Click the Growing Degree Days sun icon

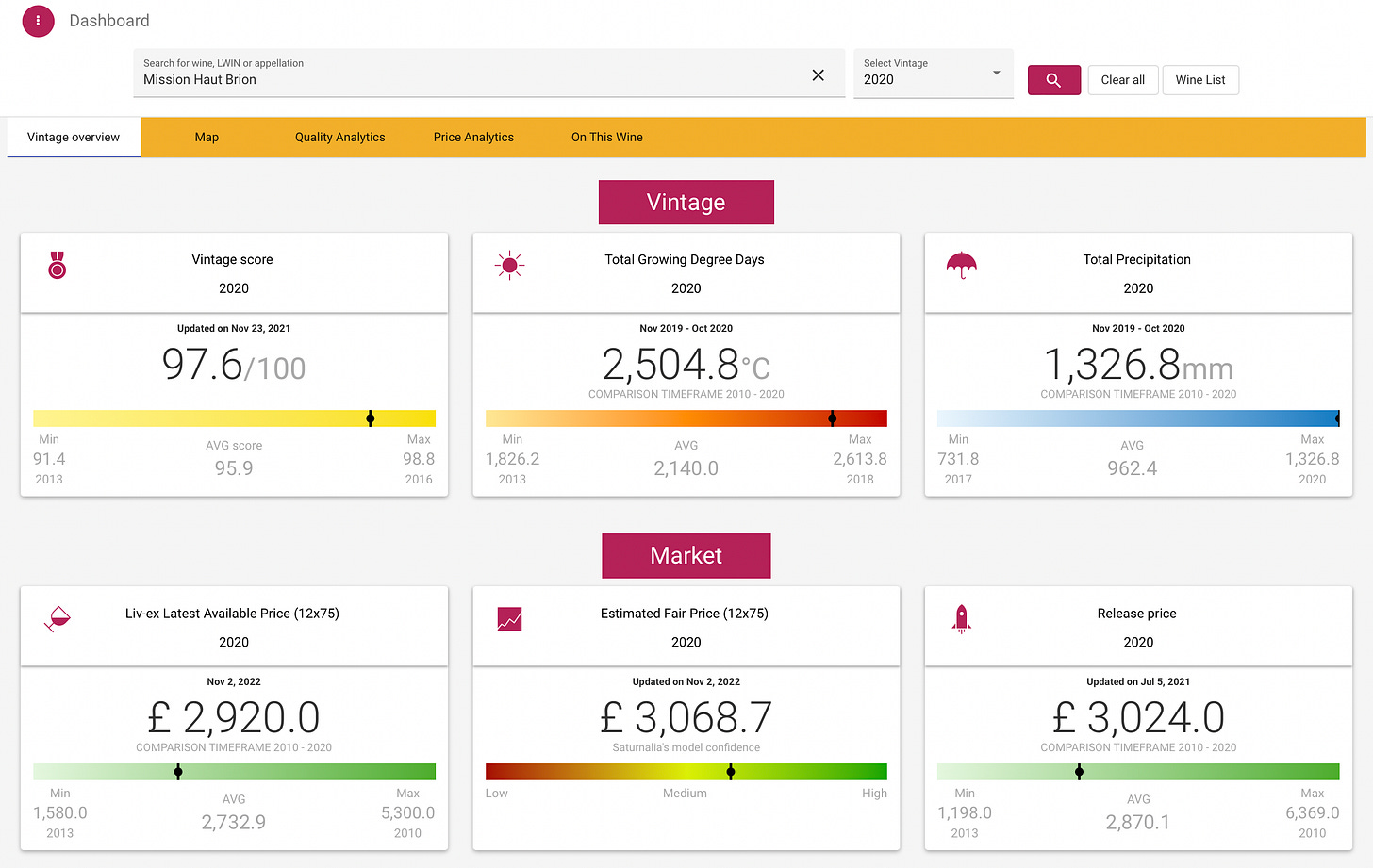point(509,266)
